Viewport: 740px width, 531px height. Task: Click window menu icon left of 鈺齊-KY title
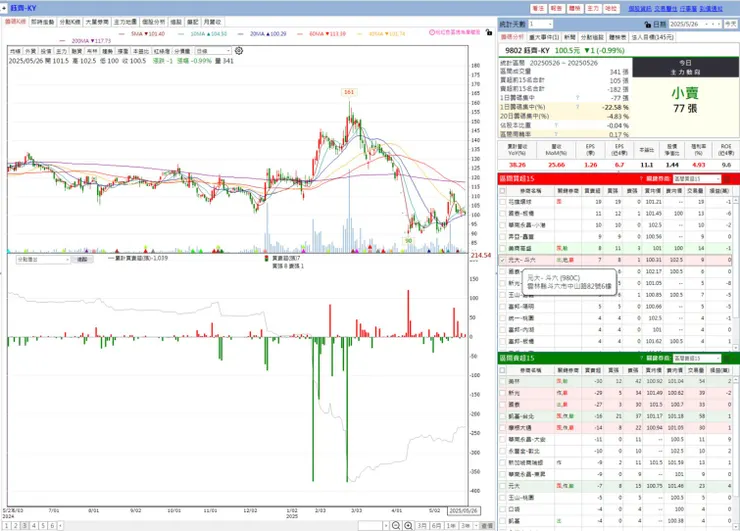tap(4, 8)
